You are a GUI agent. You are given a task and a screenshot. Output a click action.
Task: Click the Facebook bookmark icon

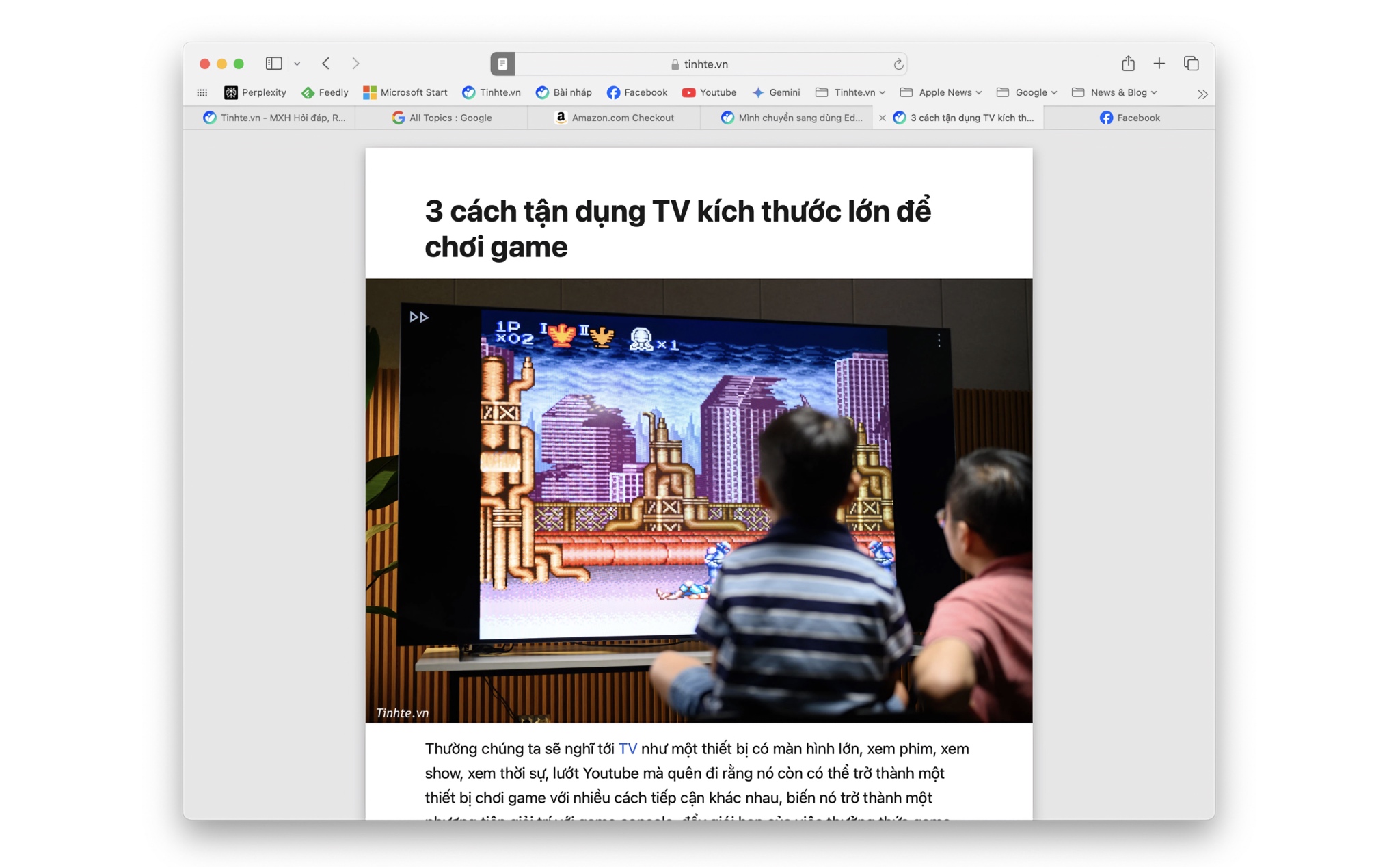pyautogui.click(x=613, y=94)
